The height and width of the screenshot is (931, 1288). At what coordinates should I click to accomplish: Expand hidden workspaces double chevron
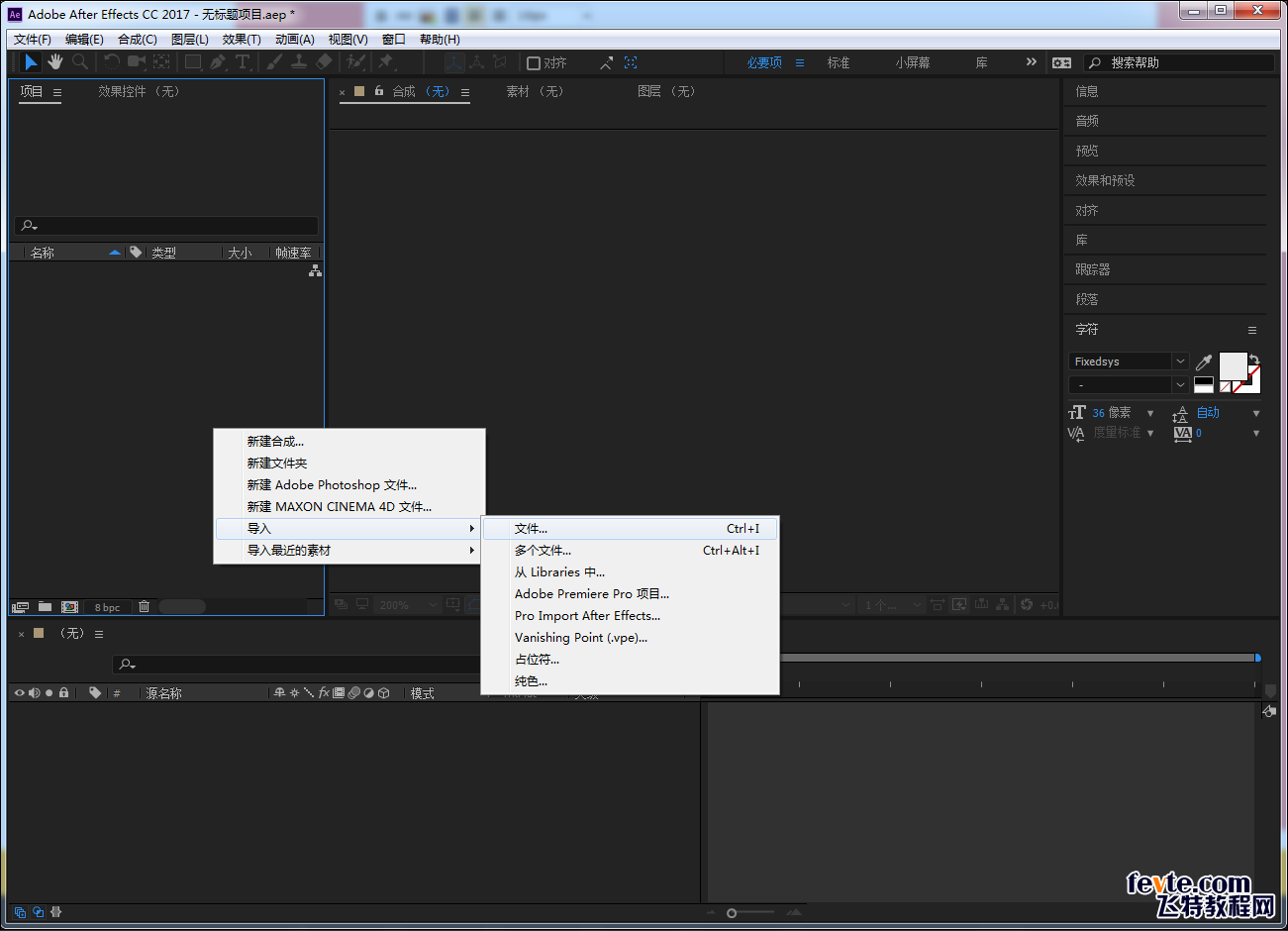pyautogui.click(x=1032, y=61)
